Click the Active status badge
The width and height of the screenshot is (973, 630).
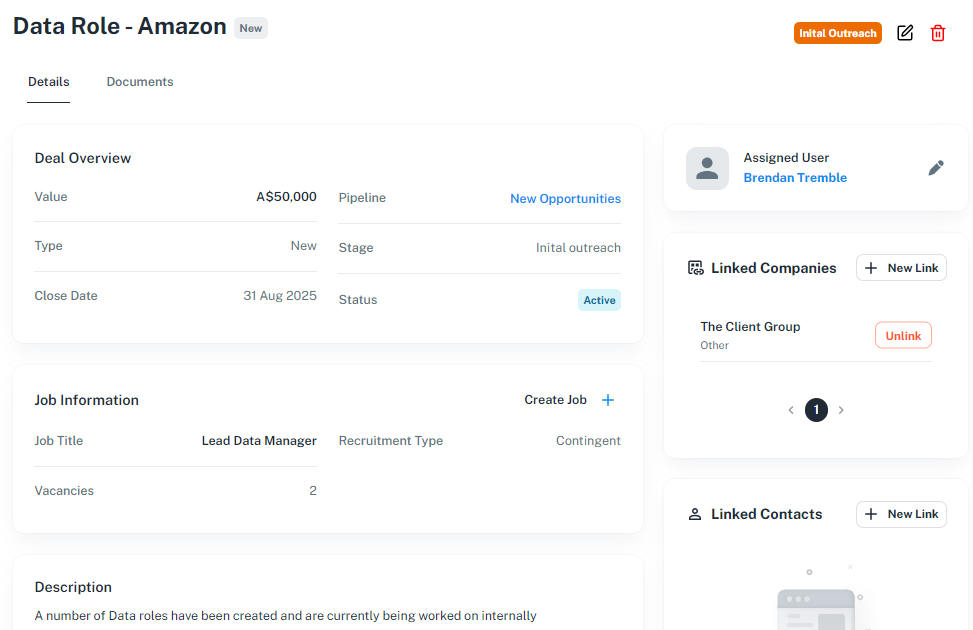pos(599,300)
